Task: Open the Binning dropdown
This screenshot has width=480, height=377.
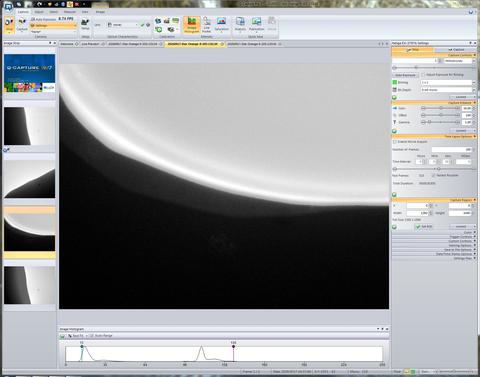Action: click(447, 82)
